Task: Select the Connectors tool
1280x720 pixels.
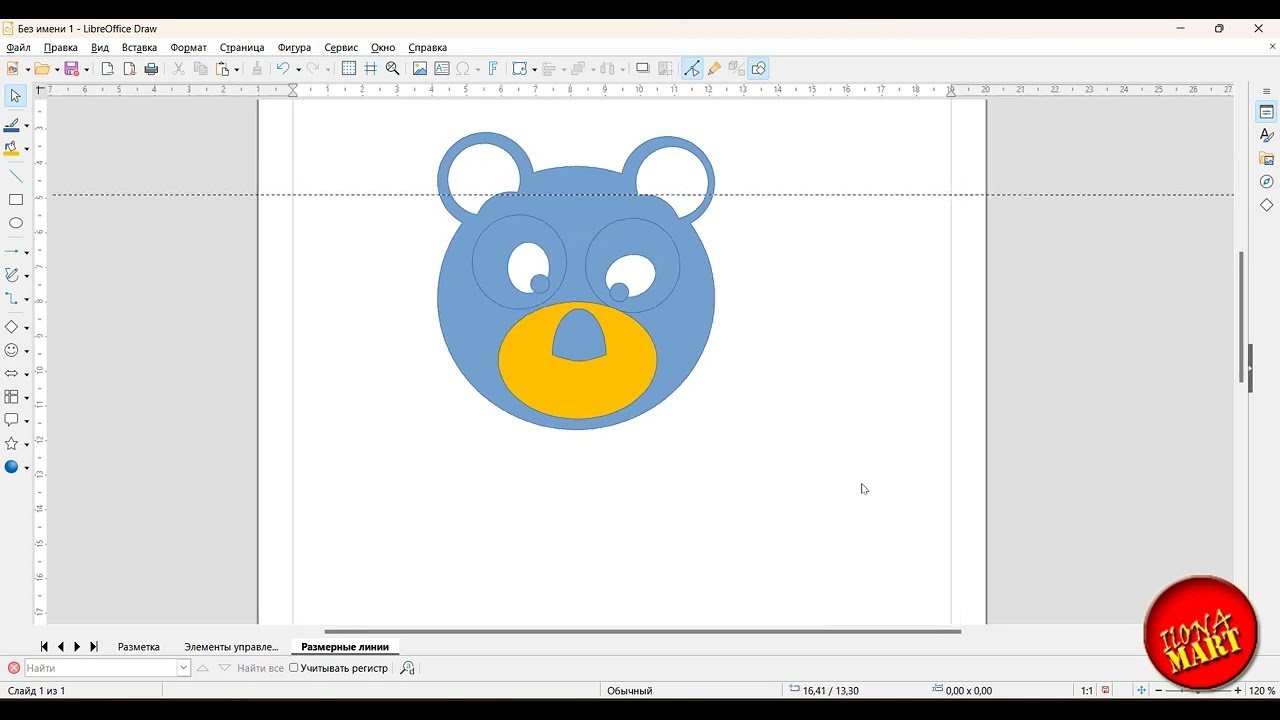Action: pyautogui.click(x=12, y=298)
